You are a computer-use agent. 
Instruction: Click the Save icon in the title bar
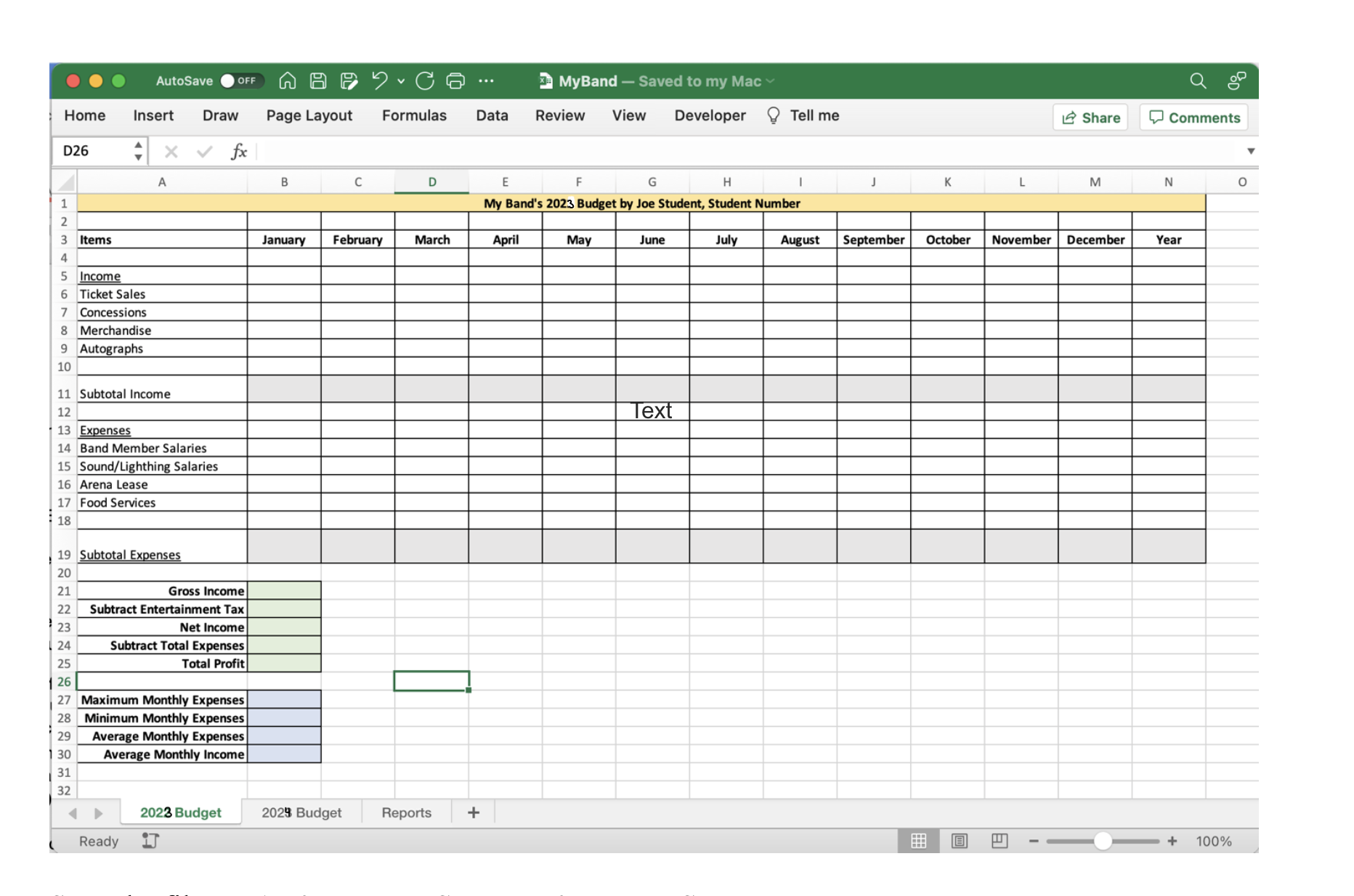pyautogui.click(x=317, y=81)
